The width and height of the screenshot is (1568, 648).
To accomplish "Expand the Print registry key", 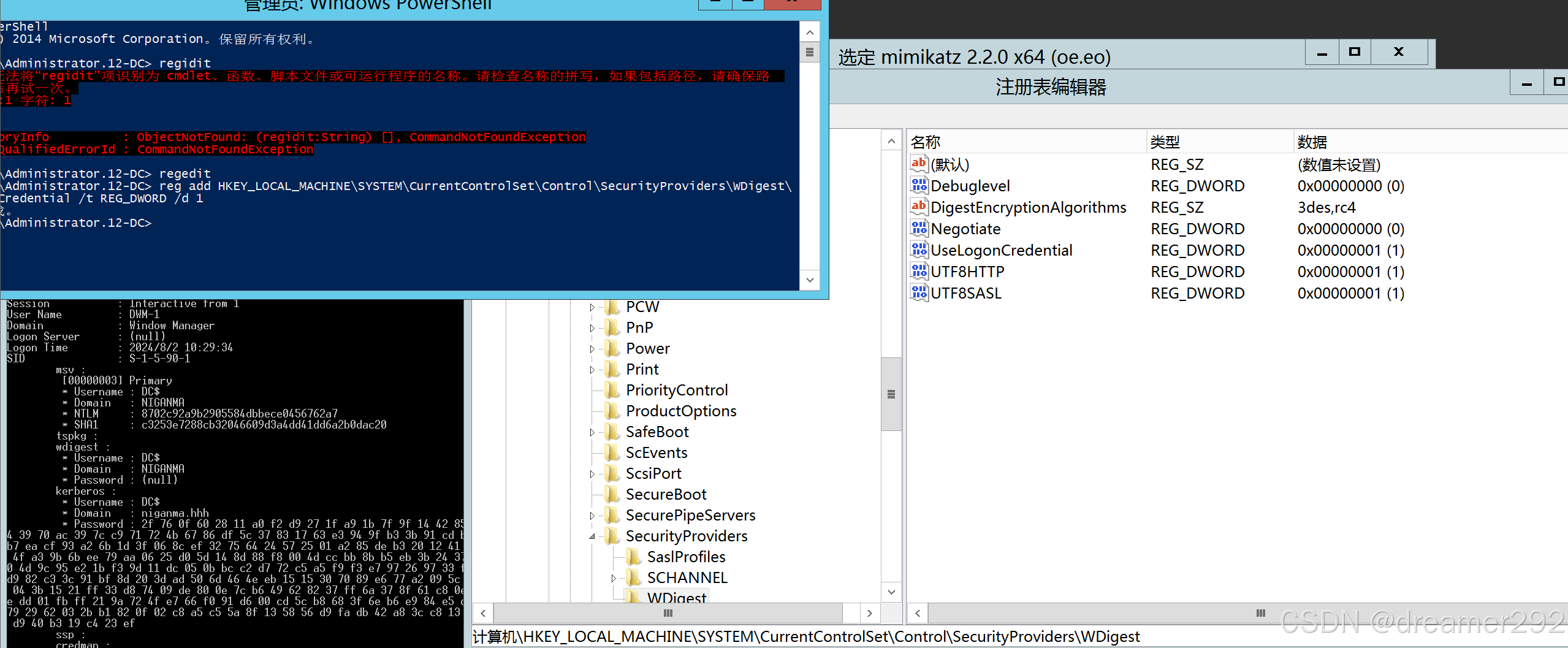I will [x=592, y=370].
